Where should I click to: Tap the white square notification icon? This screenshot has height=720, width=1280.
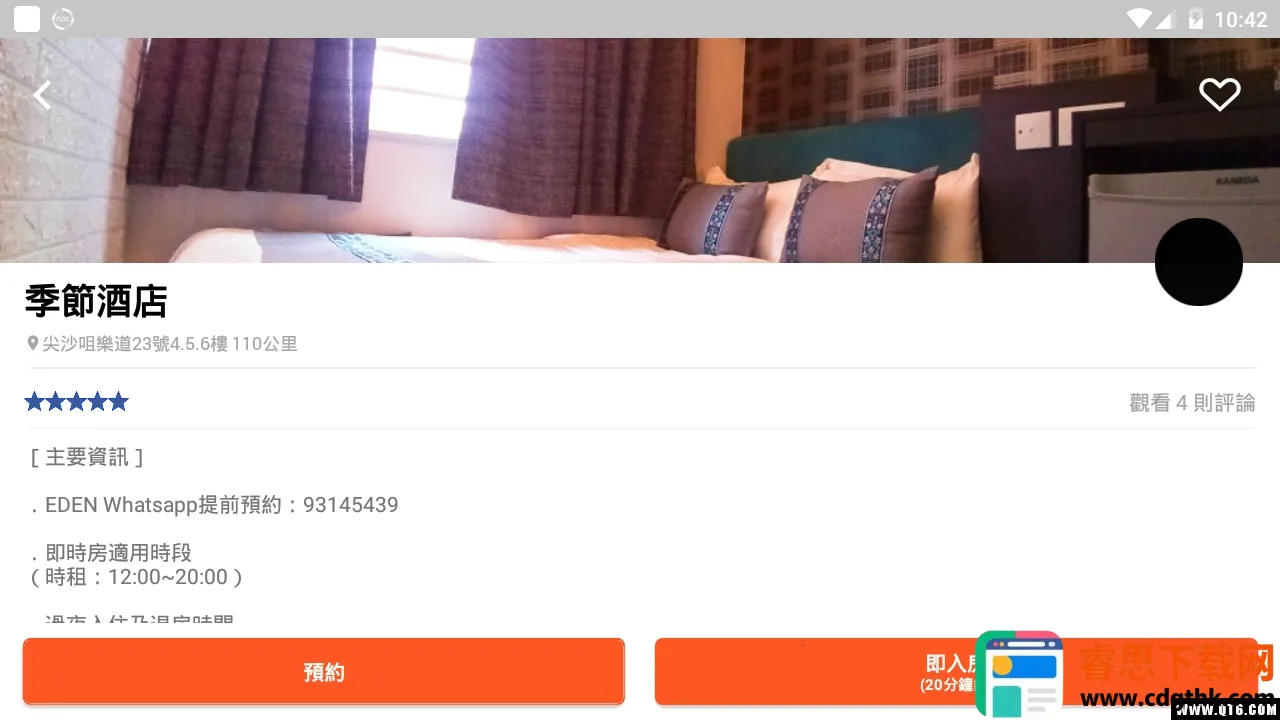coord(27,18)
